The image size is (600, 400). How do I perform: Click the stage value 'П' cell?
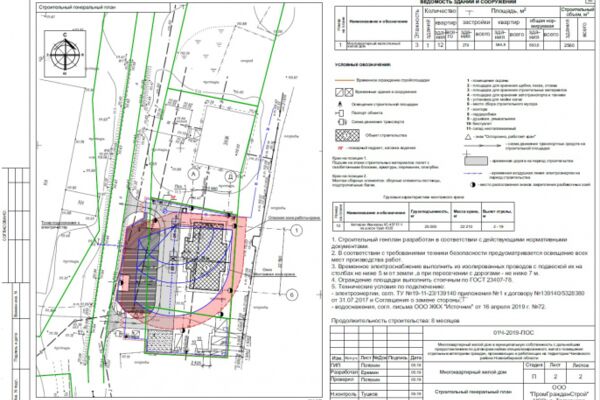[x=534, y=377]
